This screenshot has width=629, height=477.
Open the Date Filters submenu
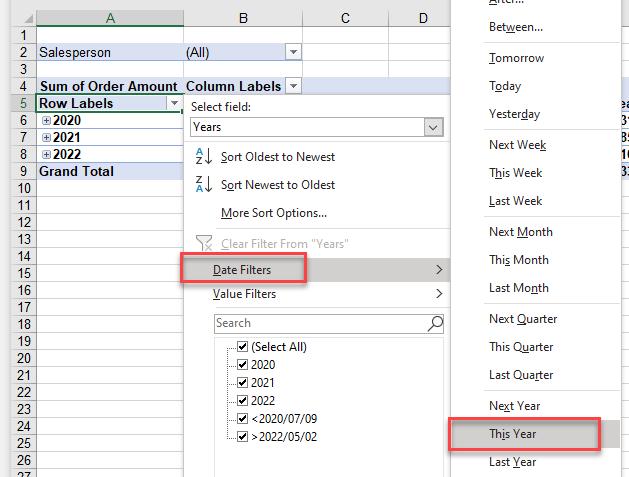242,269
